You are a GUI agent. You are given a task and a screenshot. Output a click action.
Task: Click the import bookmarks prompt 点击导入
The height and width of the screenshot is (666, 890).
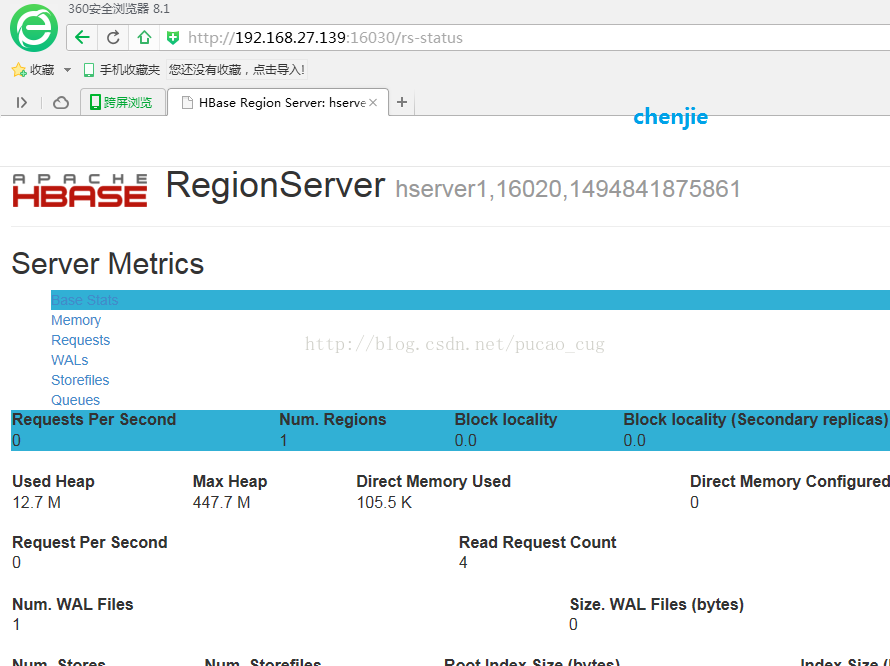click(x=237, y=70)
